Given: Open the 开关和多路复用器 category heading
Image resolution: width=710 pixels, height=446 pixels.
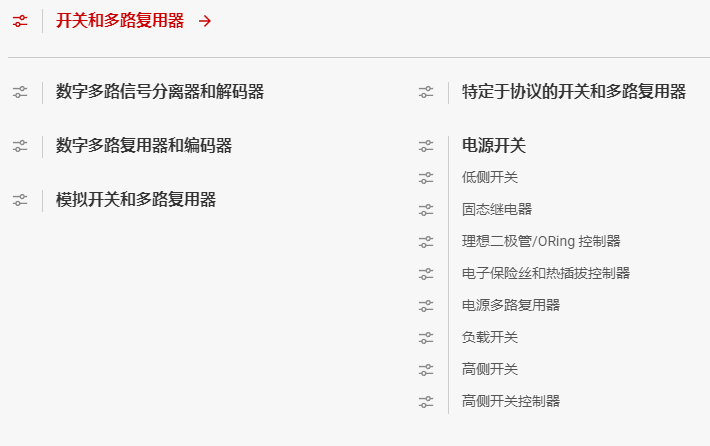Looking at the screenshot, I should (x=119, y=21).
